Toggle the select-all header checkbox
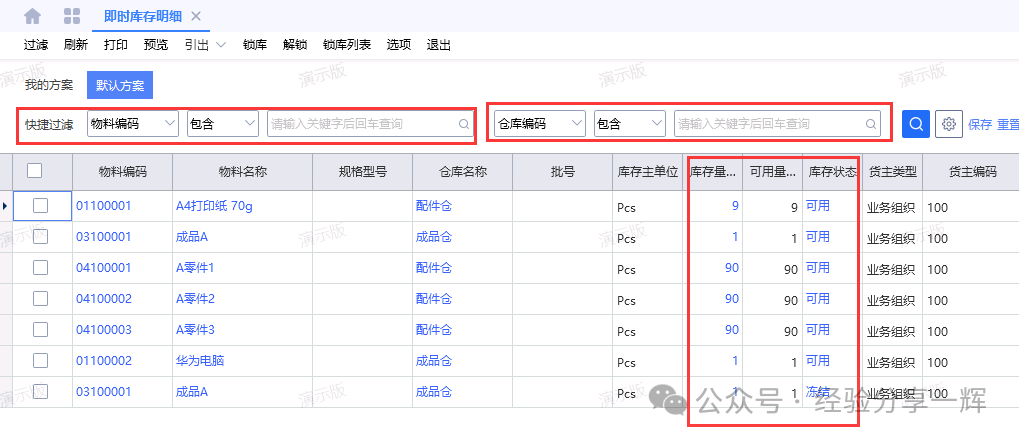 point(34,171)
